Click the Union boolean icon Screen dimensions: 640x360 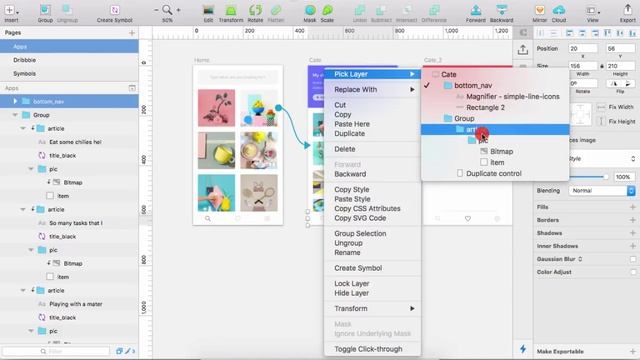pyautogui.click(x=360, y=13)
